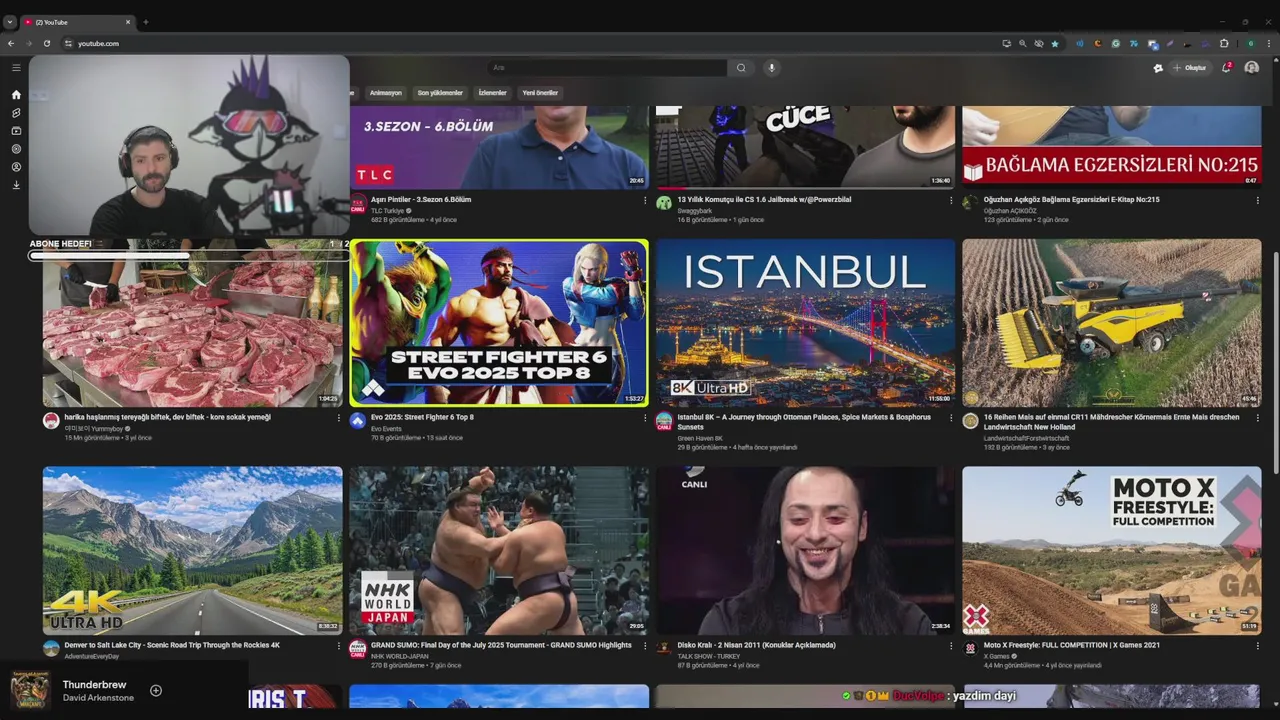Image resolution: width=1280 pixels, height=720 pixels.
Task: Open notifications bell with 2 badge
Action: pyautogui.click(x=1226, y=68)
